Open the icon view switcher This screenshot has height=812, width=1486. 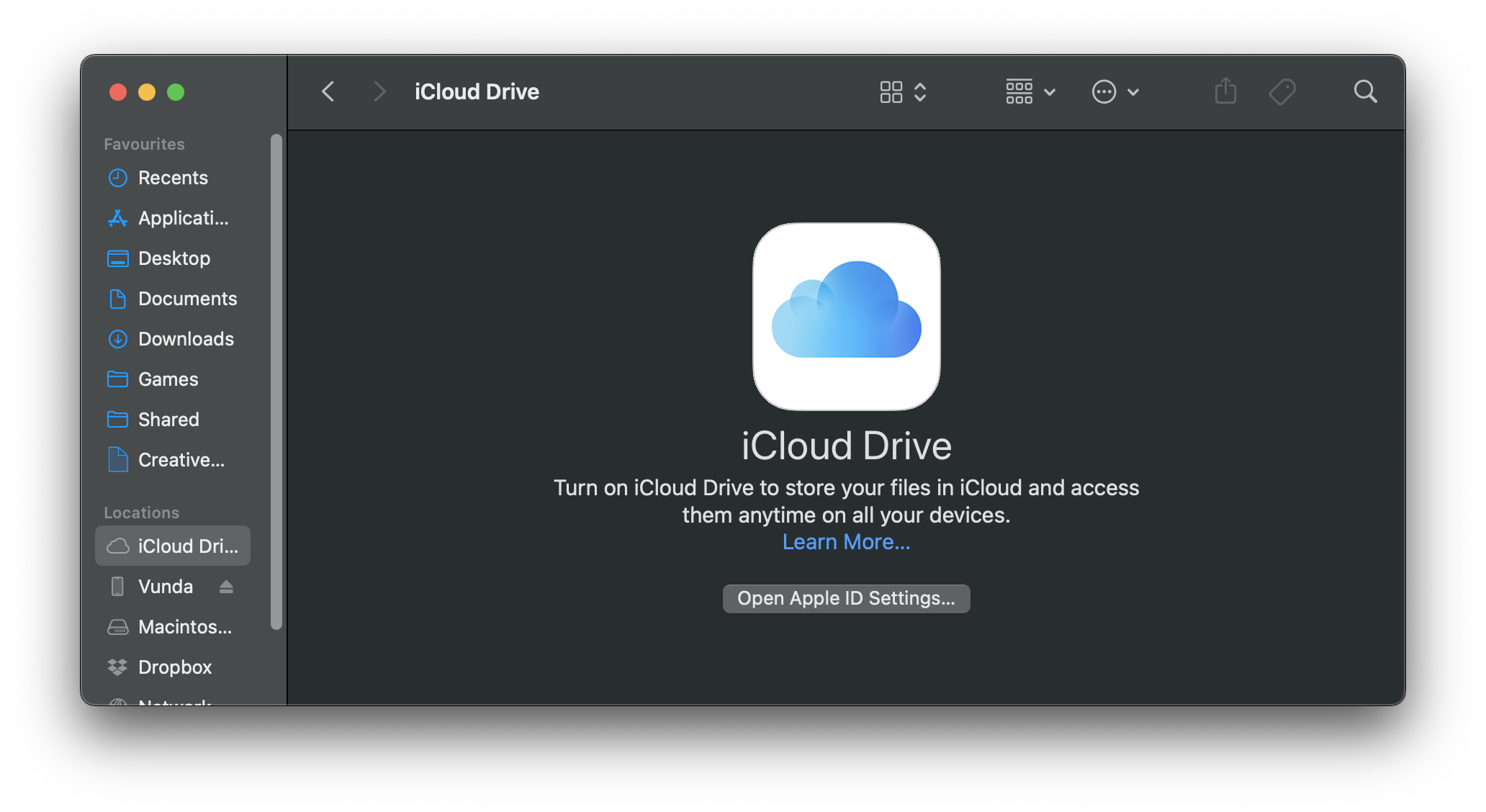tap(903, 91)
